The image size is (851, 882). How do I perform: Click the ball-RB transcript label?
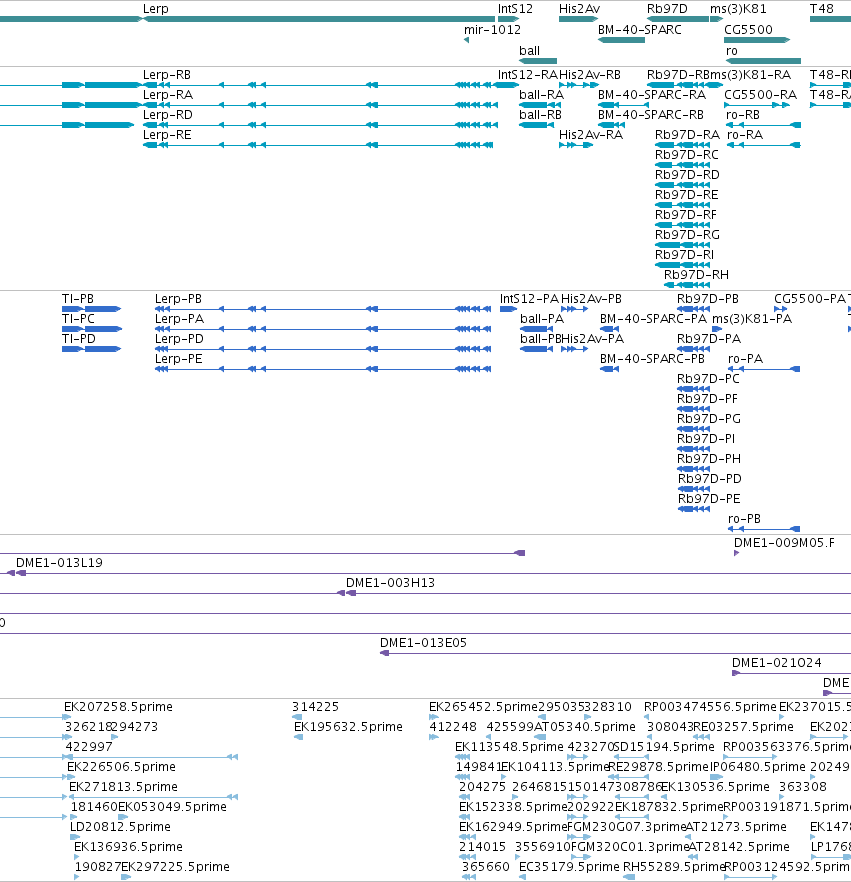pyautogui.click(x=540, y=115)
